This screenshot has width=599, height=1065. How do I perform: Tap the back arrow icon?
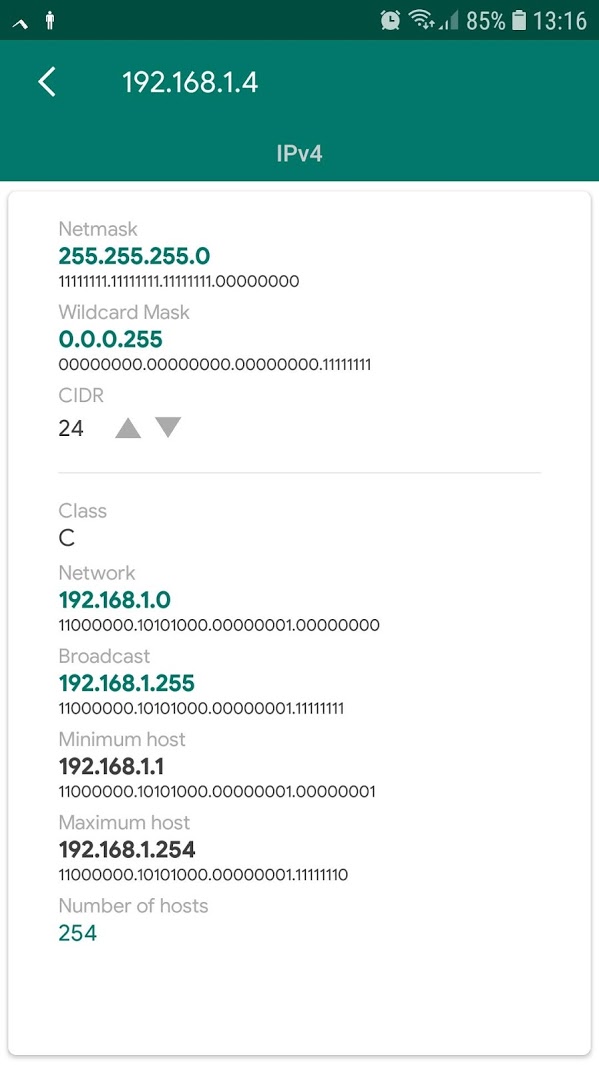point(47,83)
